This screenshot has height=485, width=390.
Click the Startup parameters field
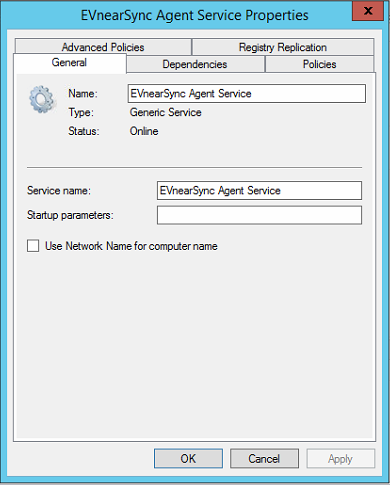(259, 215)
